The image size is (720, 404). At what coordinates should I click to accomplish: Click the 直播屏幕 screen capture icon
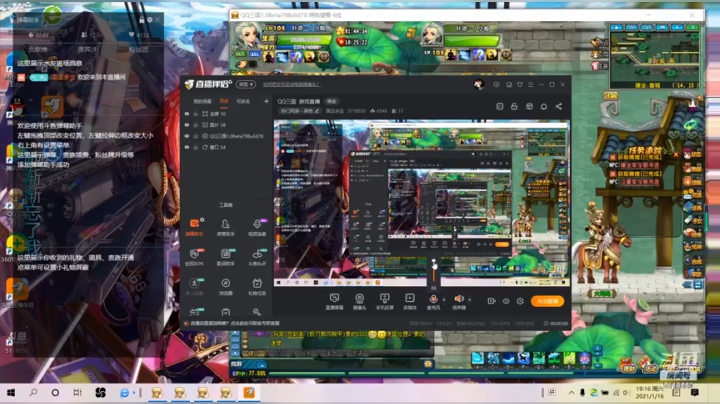pos(334,302)
